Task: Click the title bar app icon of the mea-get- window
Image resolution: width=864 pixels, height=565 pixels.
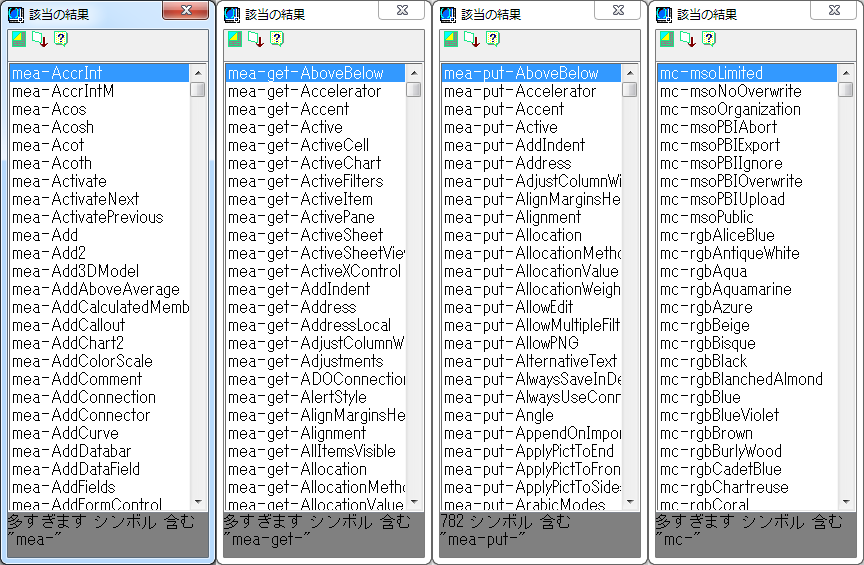Action: (x=232, y=15)
